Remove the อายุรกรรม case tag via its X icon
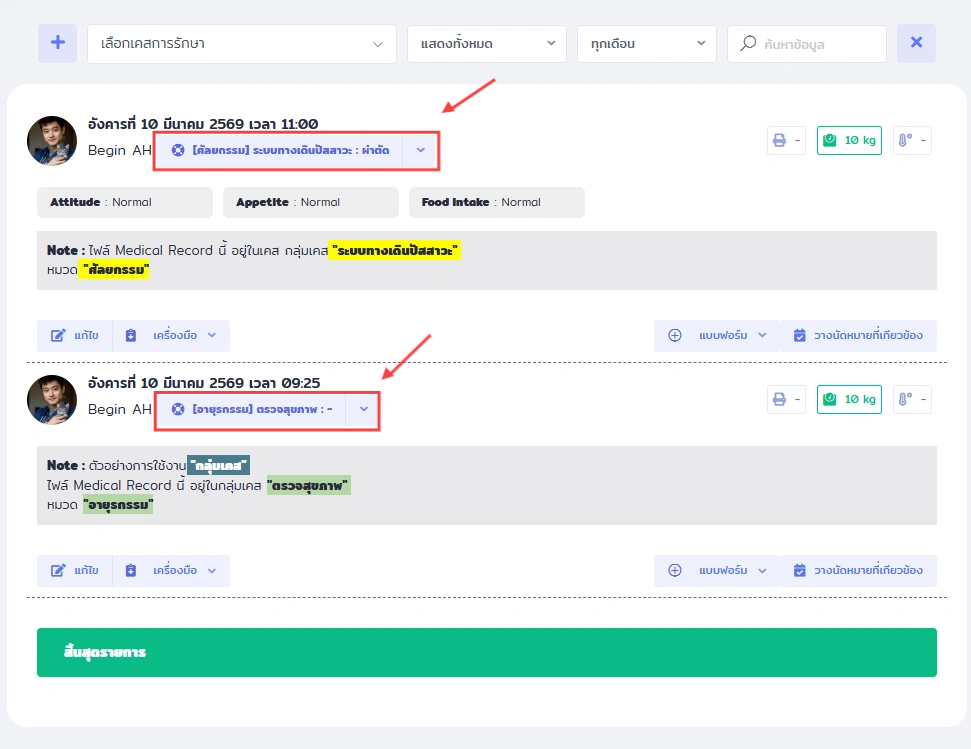This screenshot has width=971, height=749. point(178,409)
